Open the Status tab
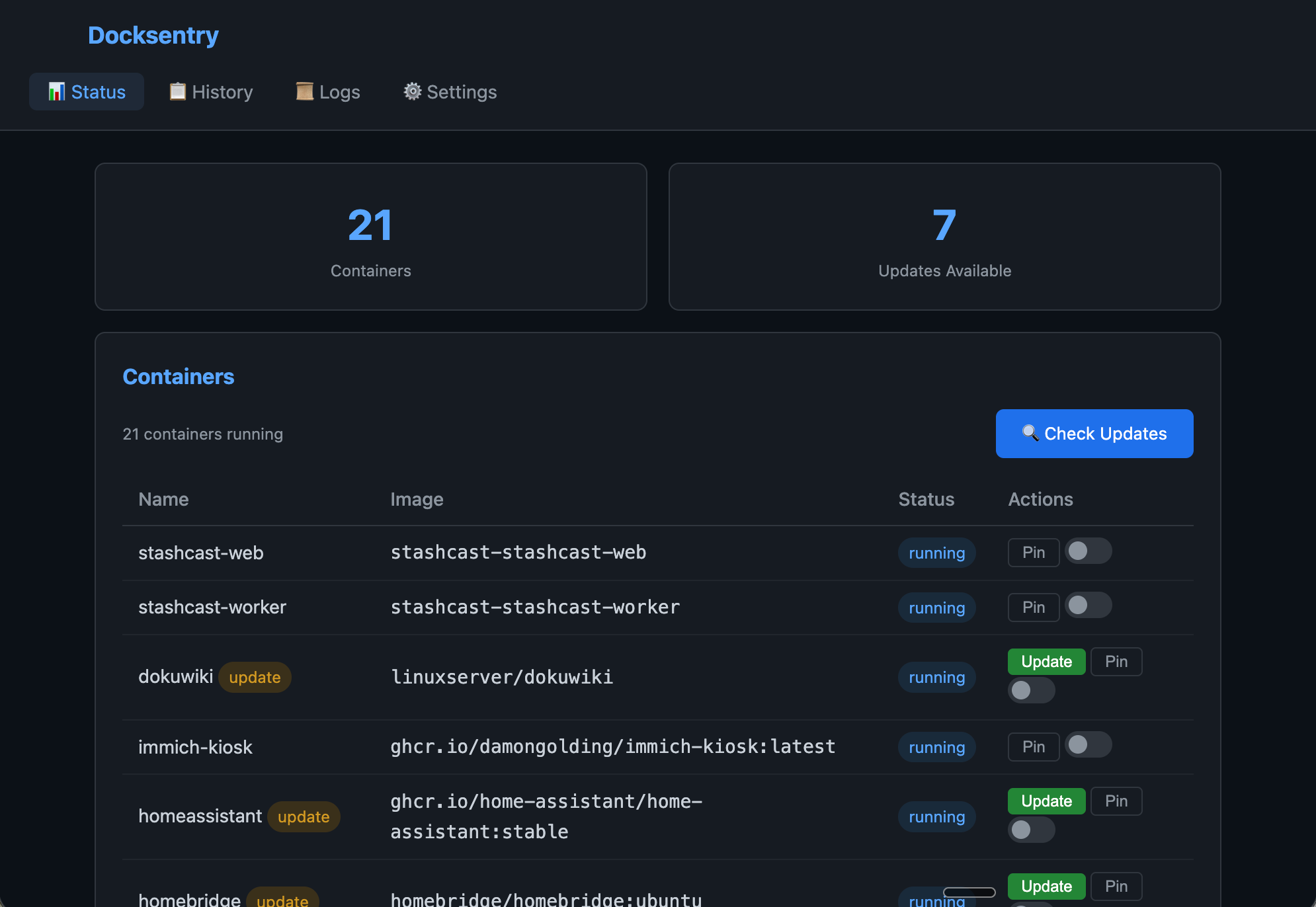Image resolution: width=1316 pixels, height=907 pixels. [x=87, y=92]
